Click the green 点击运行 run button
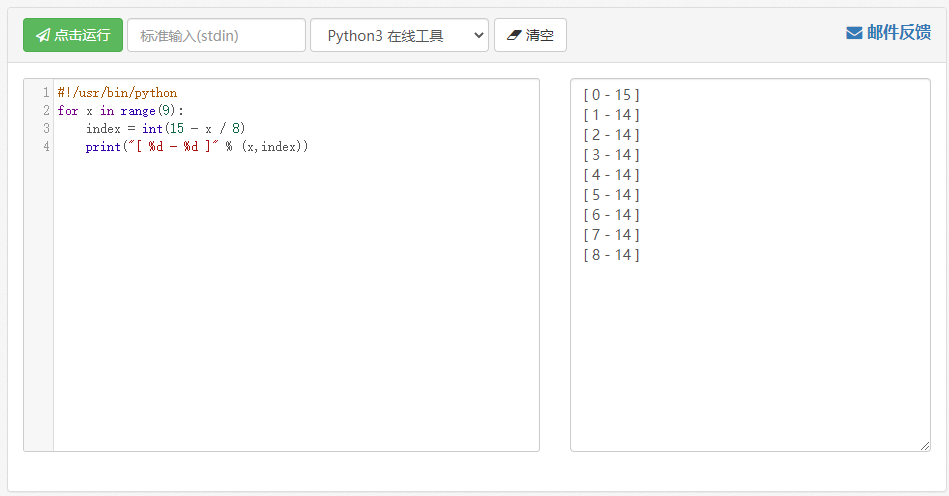 [x=73, y=35]
